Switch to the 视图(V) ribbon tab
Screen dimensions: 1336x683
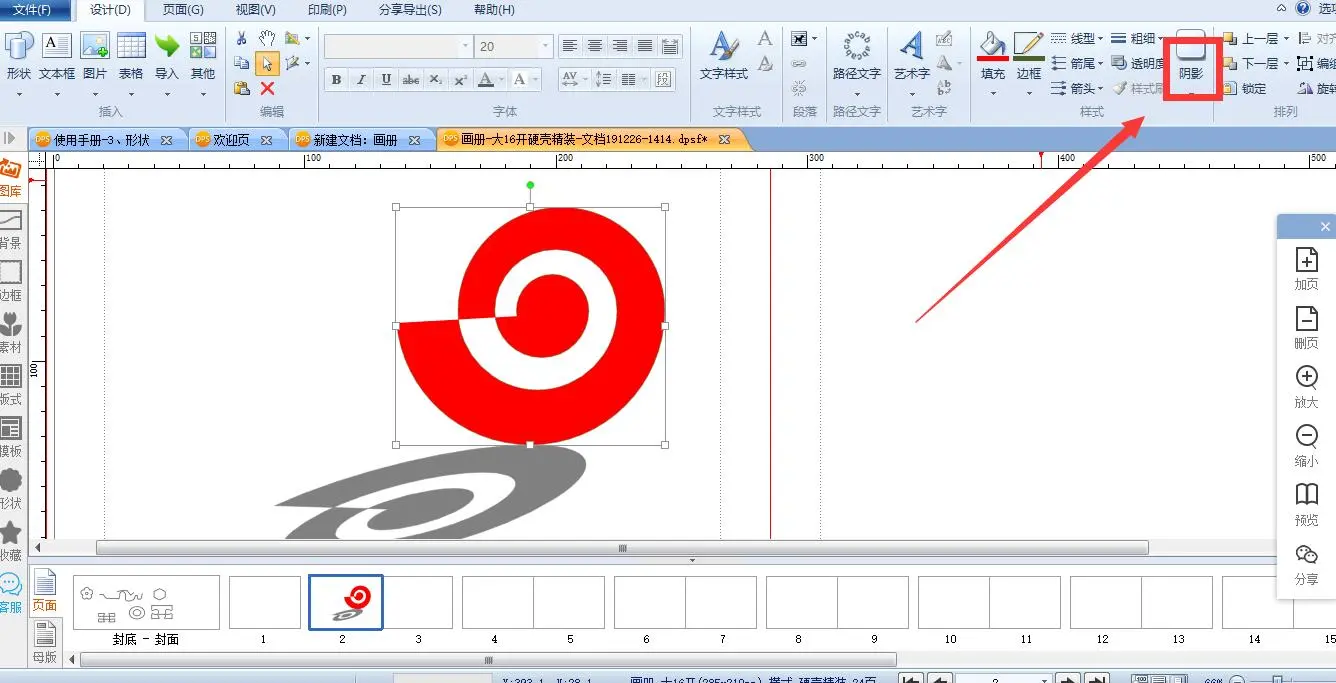pyautogui.click(x=256, y=10)
